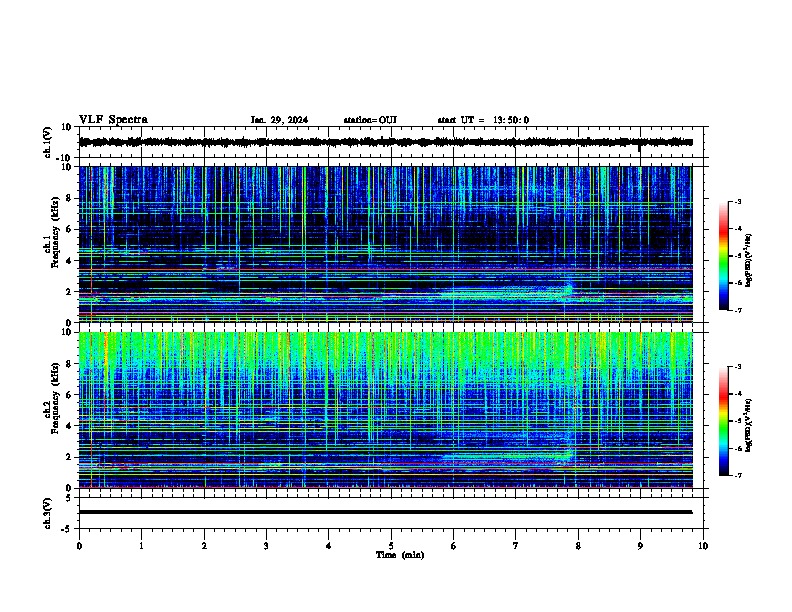Click the ch.1 voltage waveform trace
The width and height of the screenshot is (792, 612).
pos(385,142)
